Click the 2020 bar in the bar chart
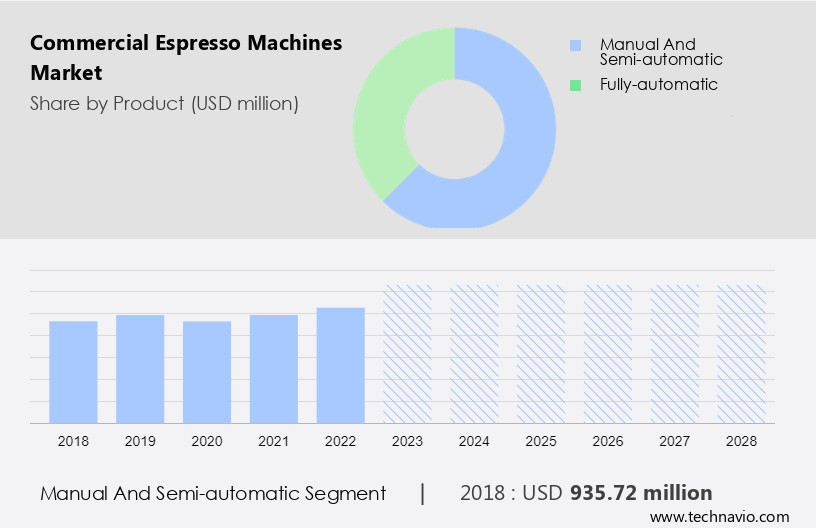Screen dimensions: 816x528 [x=207, y=372]
